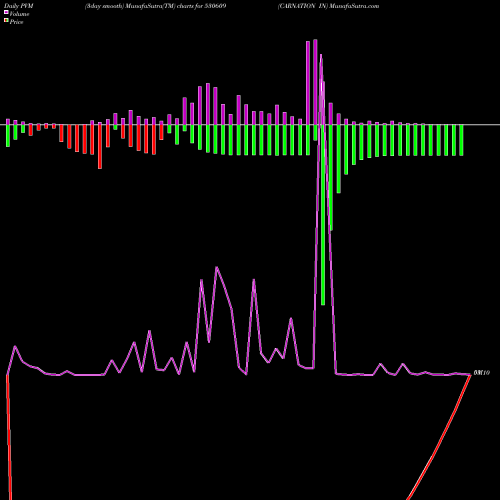The width and height of the screenshot is (500, 500).
Task: Click the 3day smooth MunafaSutra charts heading
Action: pos(155,6)
